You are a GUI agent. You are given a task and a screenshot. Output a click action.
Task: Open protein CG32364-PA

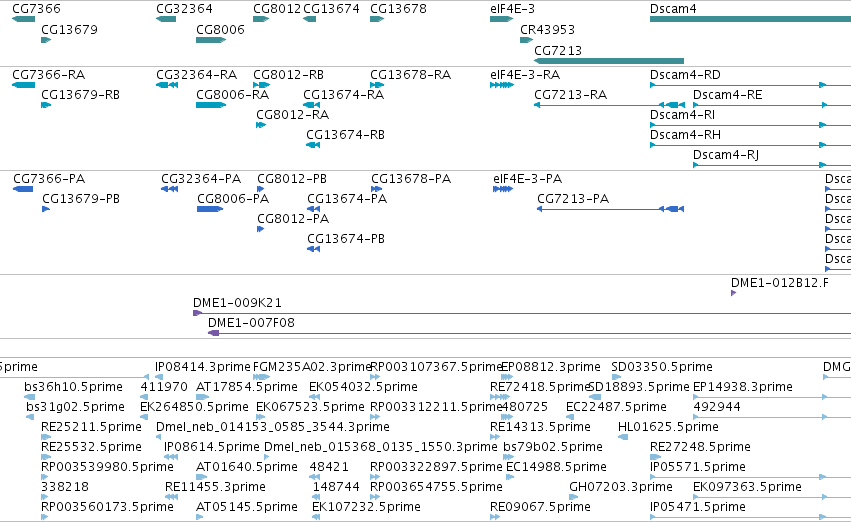pyautogui.click(x=201, y=179)
